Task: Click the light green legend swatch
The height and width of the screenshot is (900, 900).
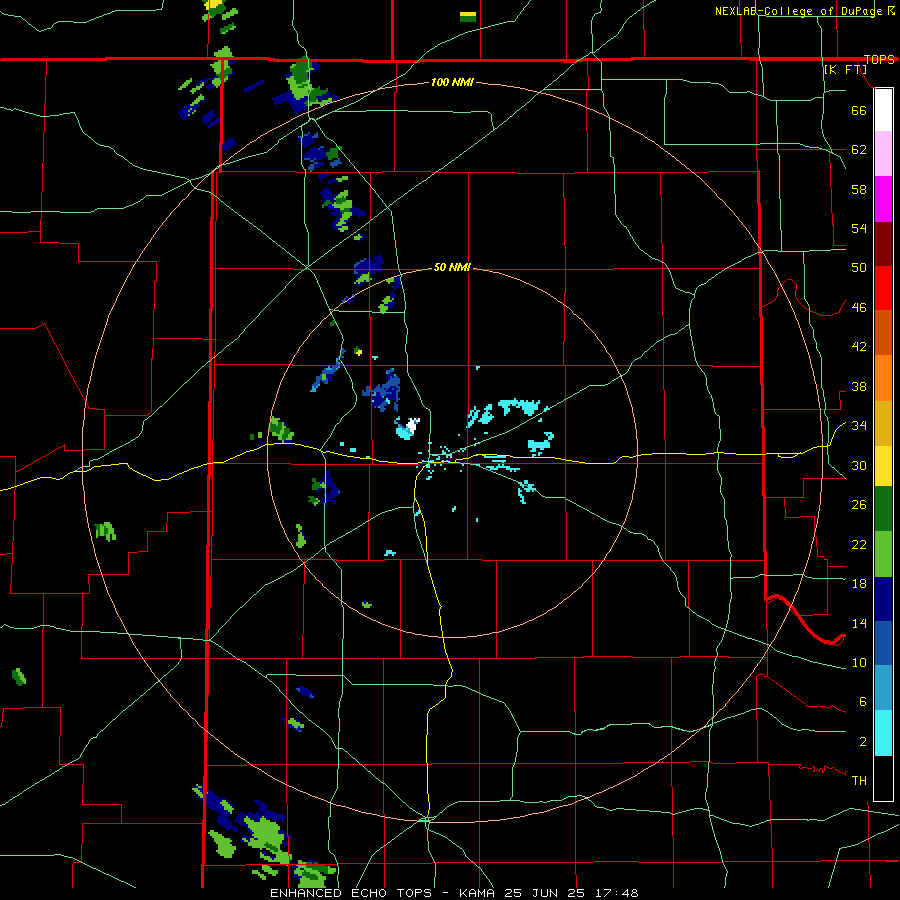Action: (883, 554)
